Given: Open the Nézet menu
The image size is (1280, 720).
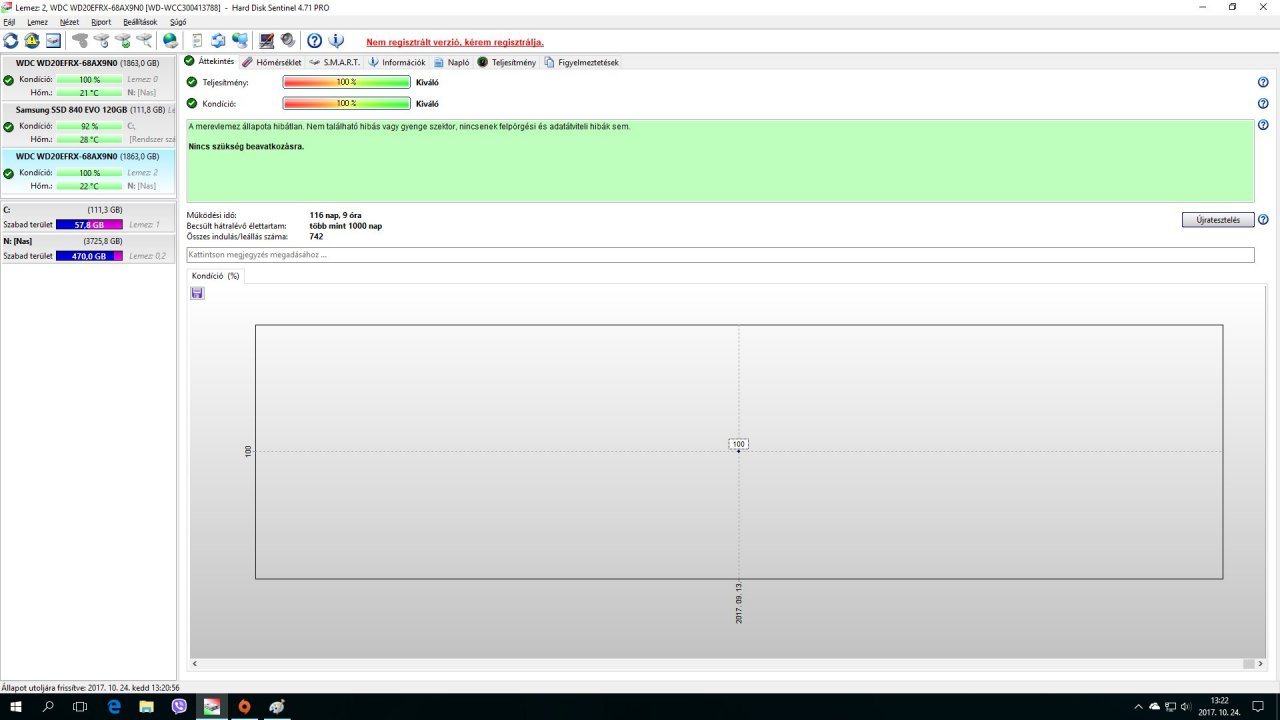Looking at the screenshot, I should [x=69, y=21].
